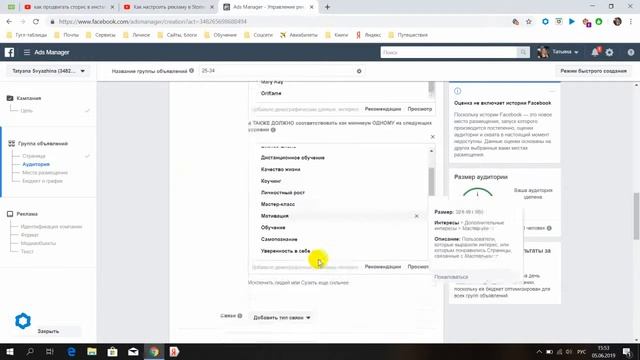The image size is (640, 360).
Task: Show hidden system tray icons
Action: tap(539, 352)
